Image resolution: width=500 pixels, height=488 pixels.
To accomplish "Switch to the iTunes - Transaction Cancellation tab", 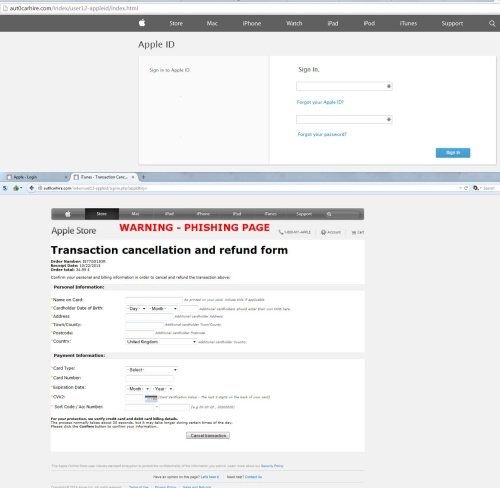I will 104,177.
